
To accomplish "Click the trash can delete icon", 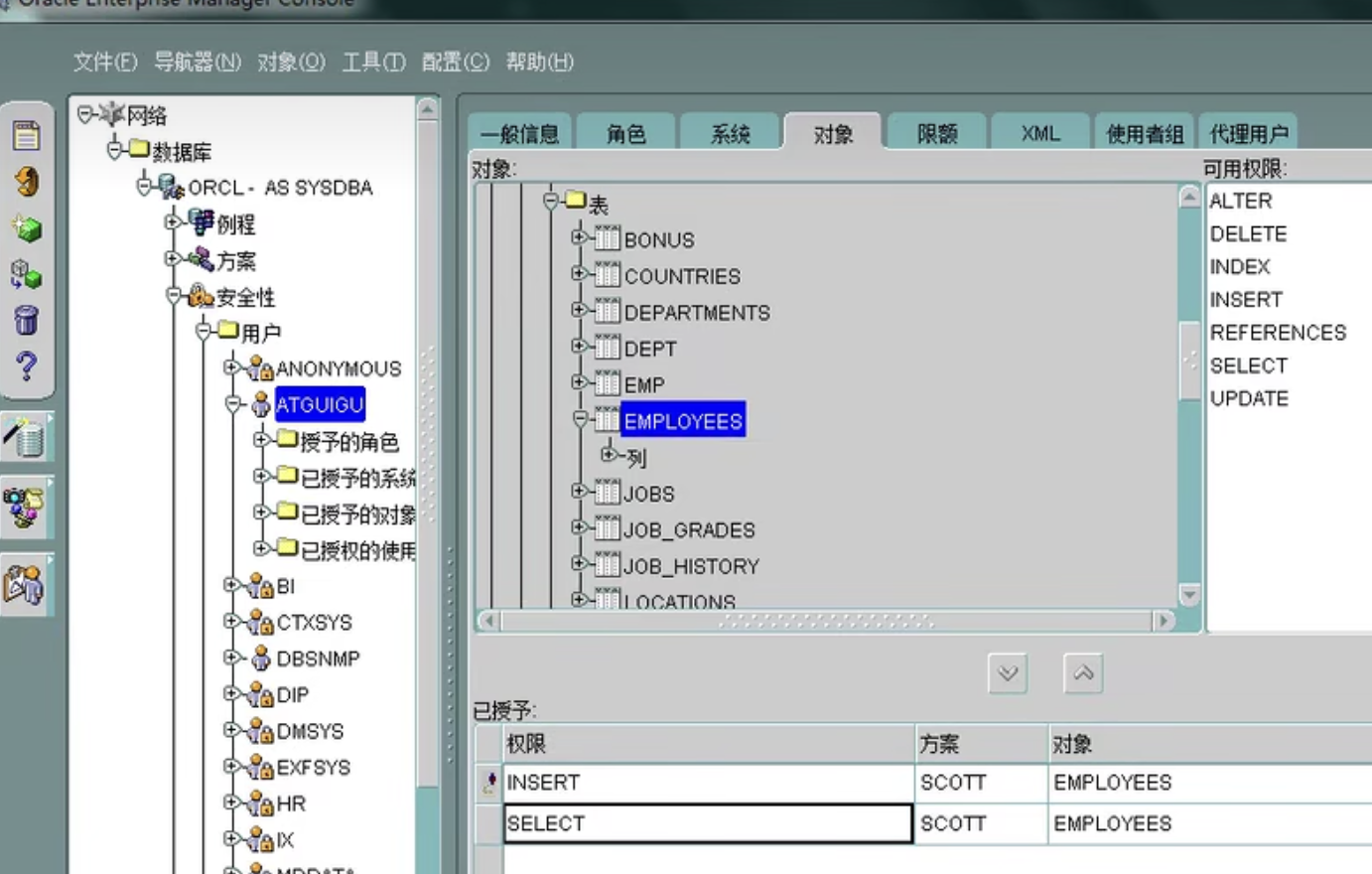I will click(x=27, y=320).
